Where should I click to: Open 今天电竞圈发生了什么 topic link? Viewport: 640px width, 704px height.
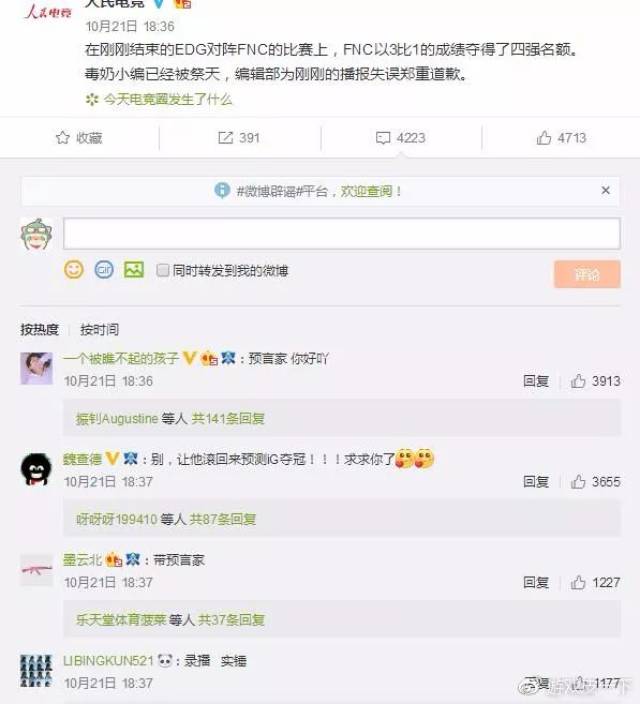click(168, 99)
